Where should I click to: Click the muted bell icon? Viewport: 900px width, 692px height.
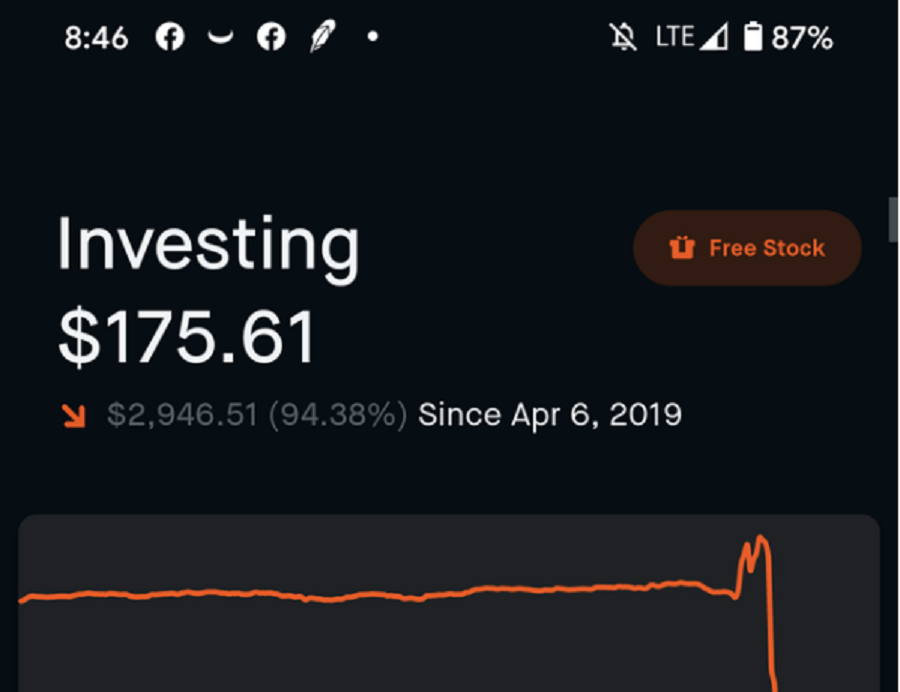pyautogui.click(x=624, y=38)
